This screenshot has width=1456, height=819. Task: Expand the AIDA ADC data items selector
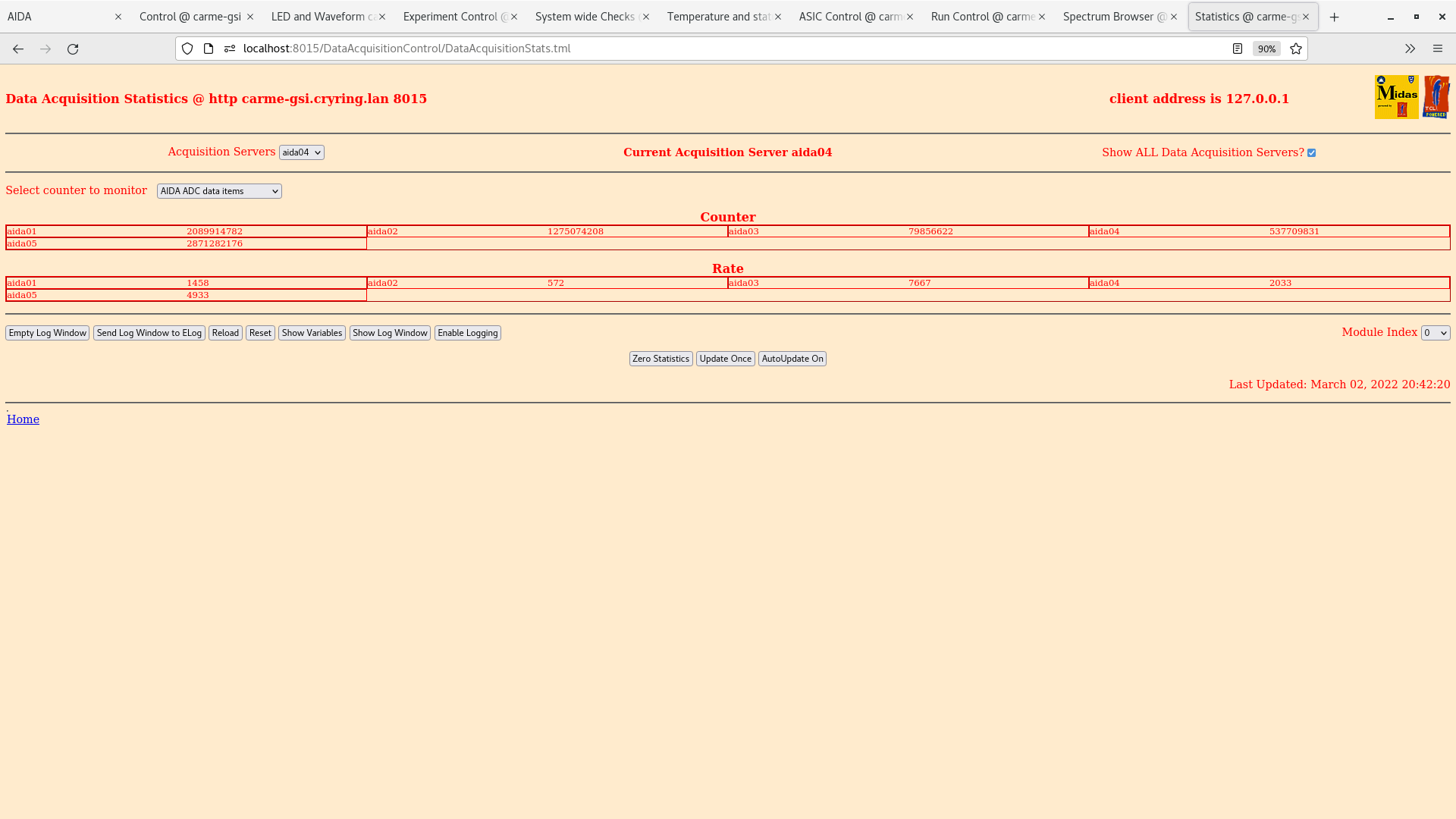point(219,191)
